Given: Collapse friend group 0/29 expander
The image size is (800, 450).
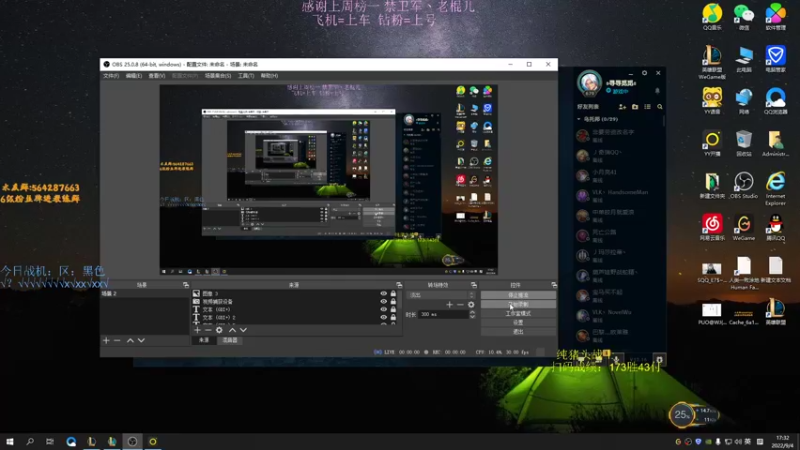Looking at the screenshot, I should [x=579, y=119].
